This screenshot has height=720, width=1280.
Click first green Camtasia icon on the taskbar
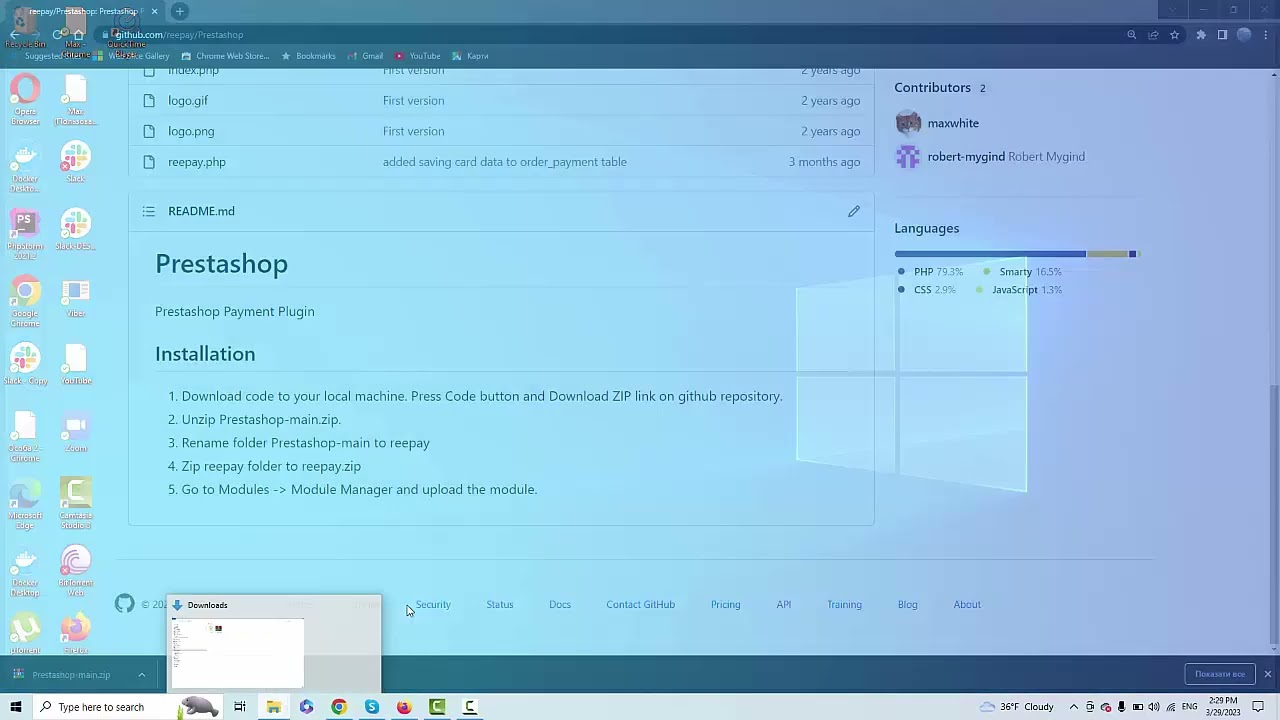click(437, 707)
